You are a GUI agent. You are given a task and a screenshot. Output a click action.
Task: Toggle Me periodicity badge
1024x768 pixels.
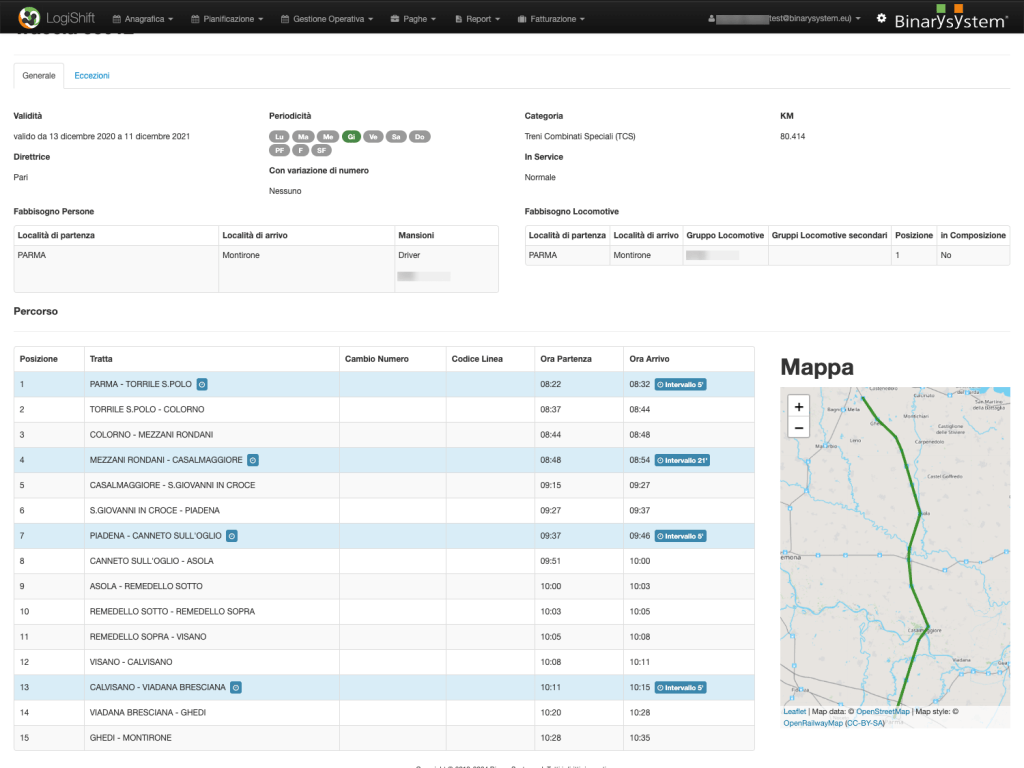click(x=328, y=136)
